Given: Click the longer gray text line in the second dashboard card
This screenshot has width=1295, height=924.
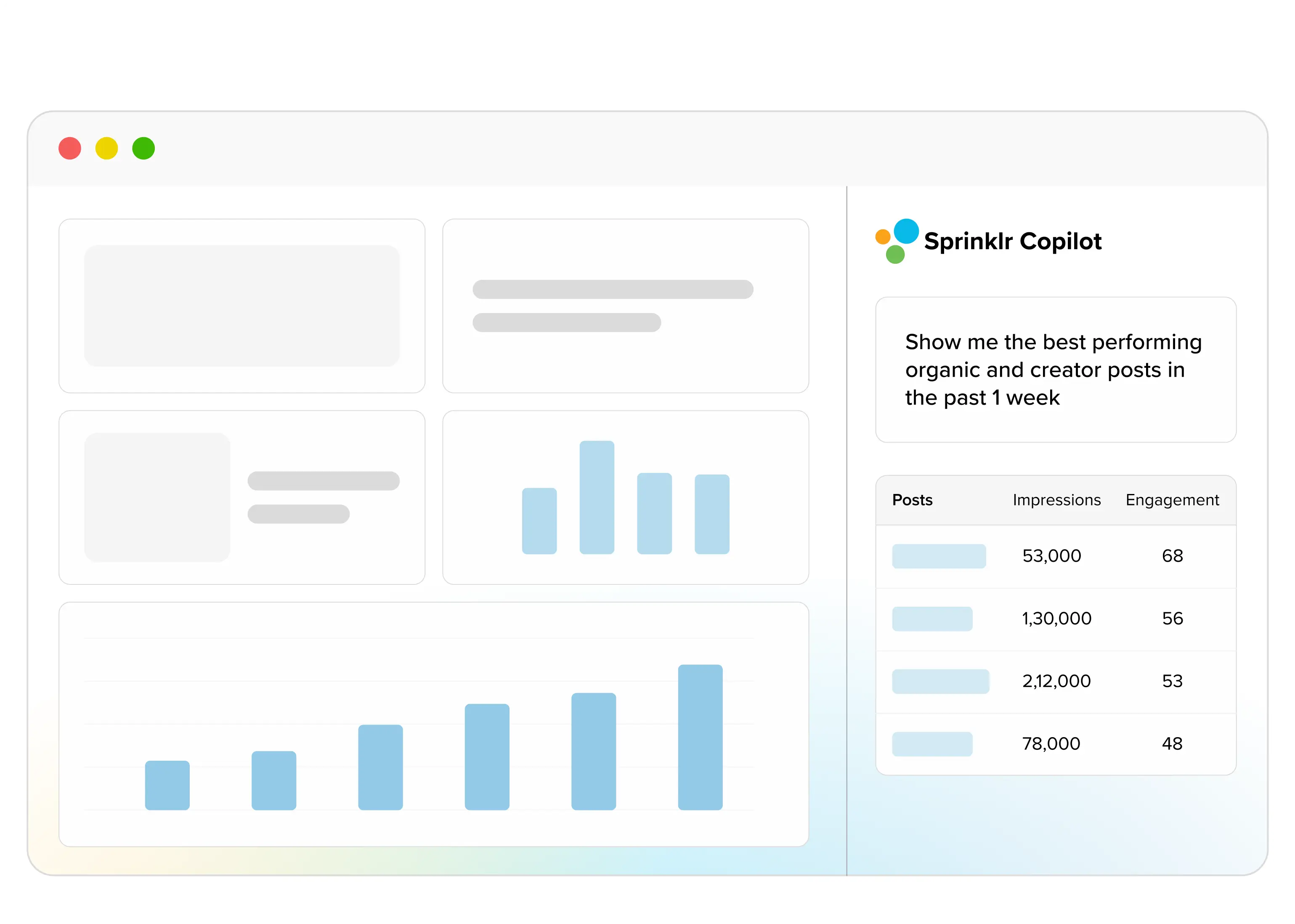Looking at the screenshot, I should point(613,289).
